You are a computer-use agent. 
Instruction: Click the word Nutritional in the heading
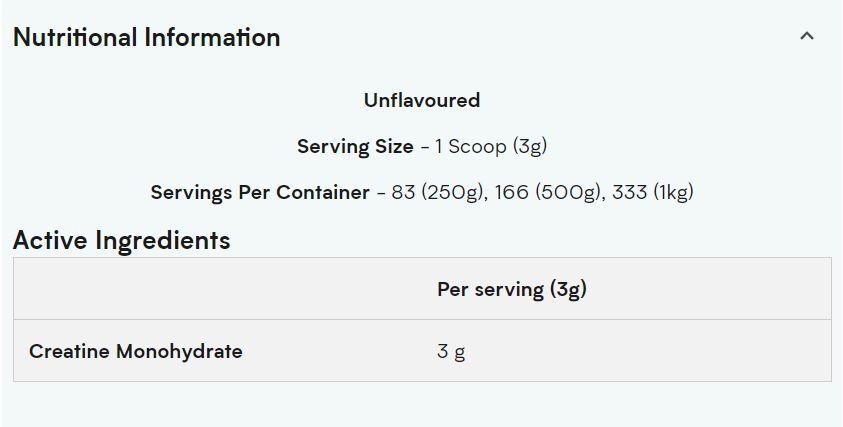(75, 38)
